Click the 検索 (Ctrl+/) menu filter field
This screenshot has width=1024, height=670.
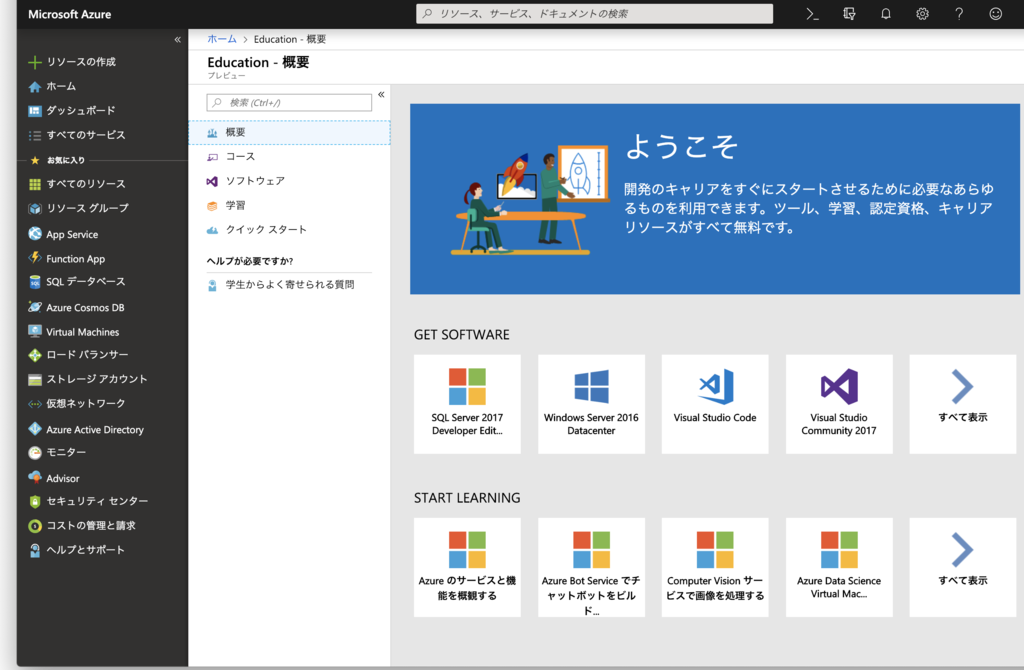tap(289, 103)
